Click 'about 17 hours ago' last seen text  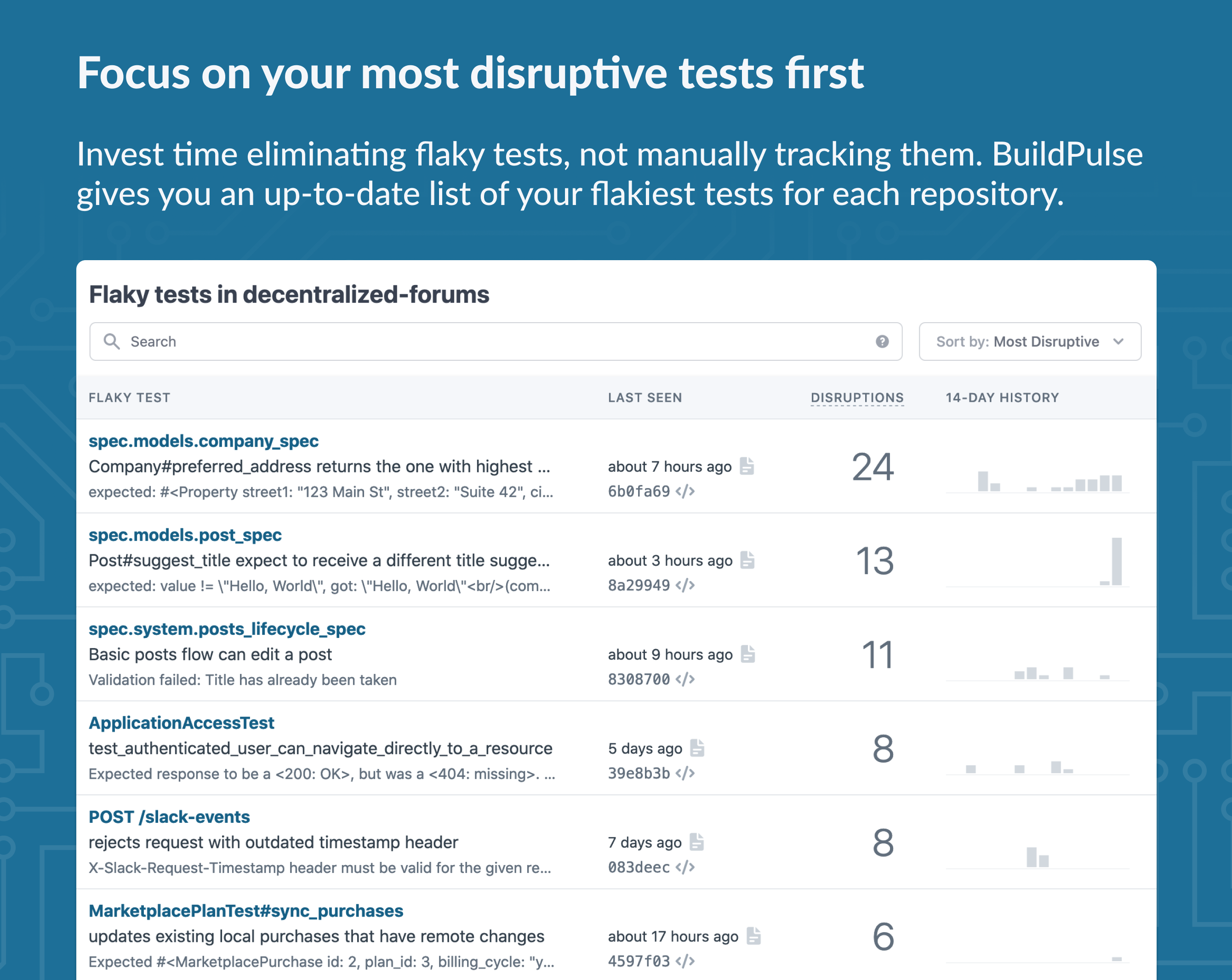[x=673, y=936]
